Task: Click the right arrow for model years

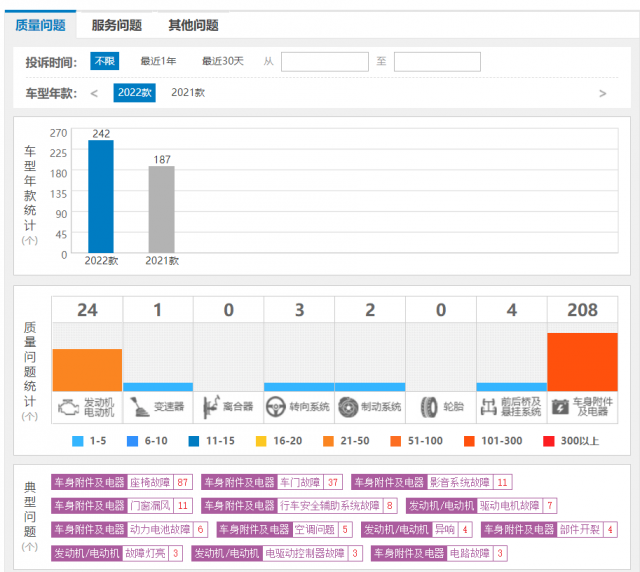Action: click(602, 93)
